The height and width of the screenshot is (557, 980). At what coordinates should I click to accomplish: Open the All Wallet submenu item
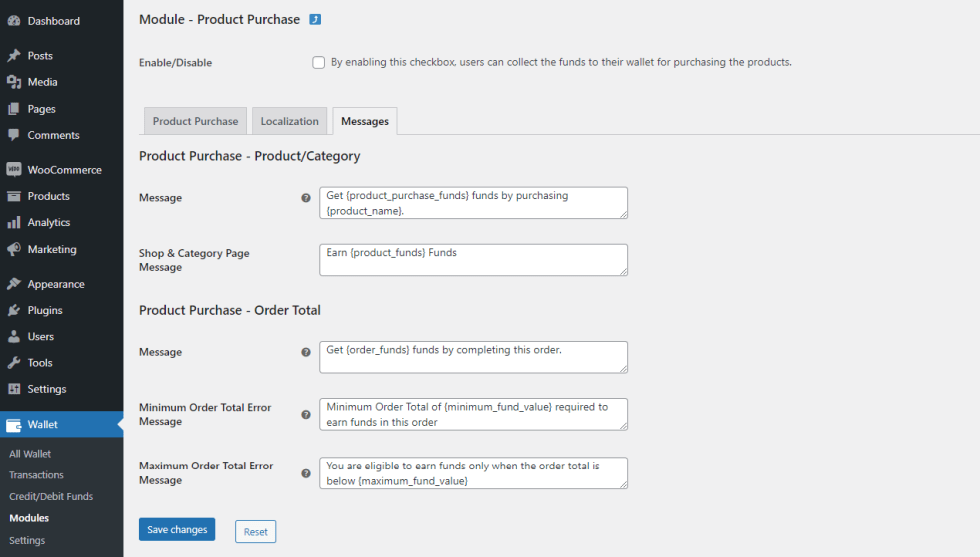30,454
